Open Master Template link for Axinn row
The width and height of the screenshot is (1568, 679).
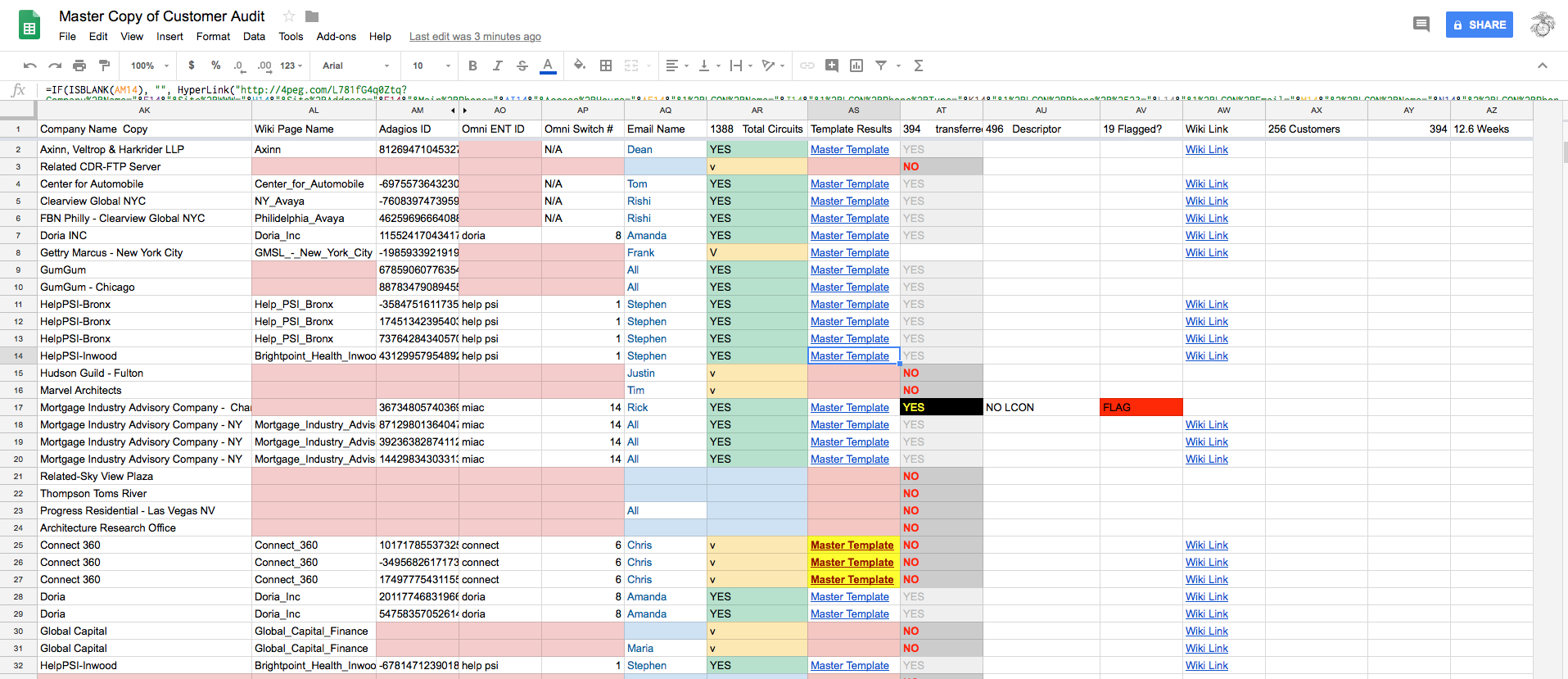[x=849, y=149]
